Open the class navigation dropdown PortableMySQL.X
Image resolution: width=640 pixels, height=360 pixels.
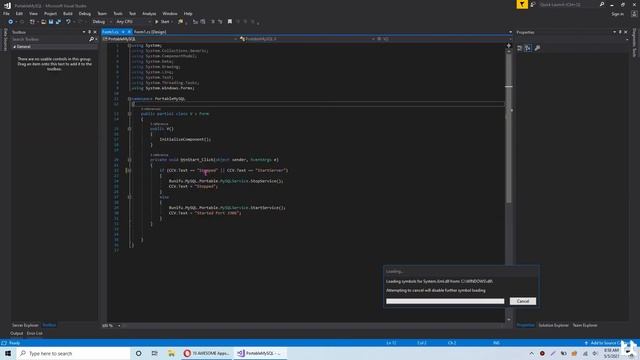pos(307,39)
